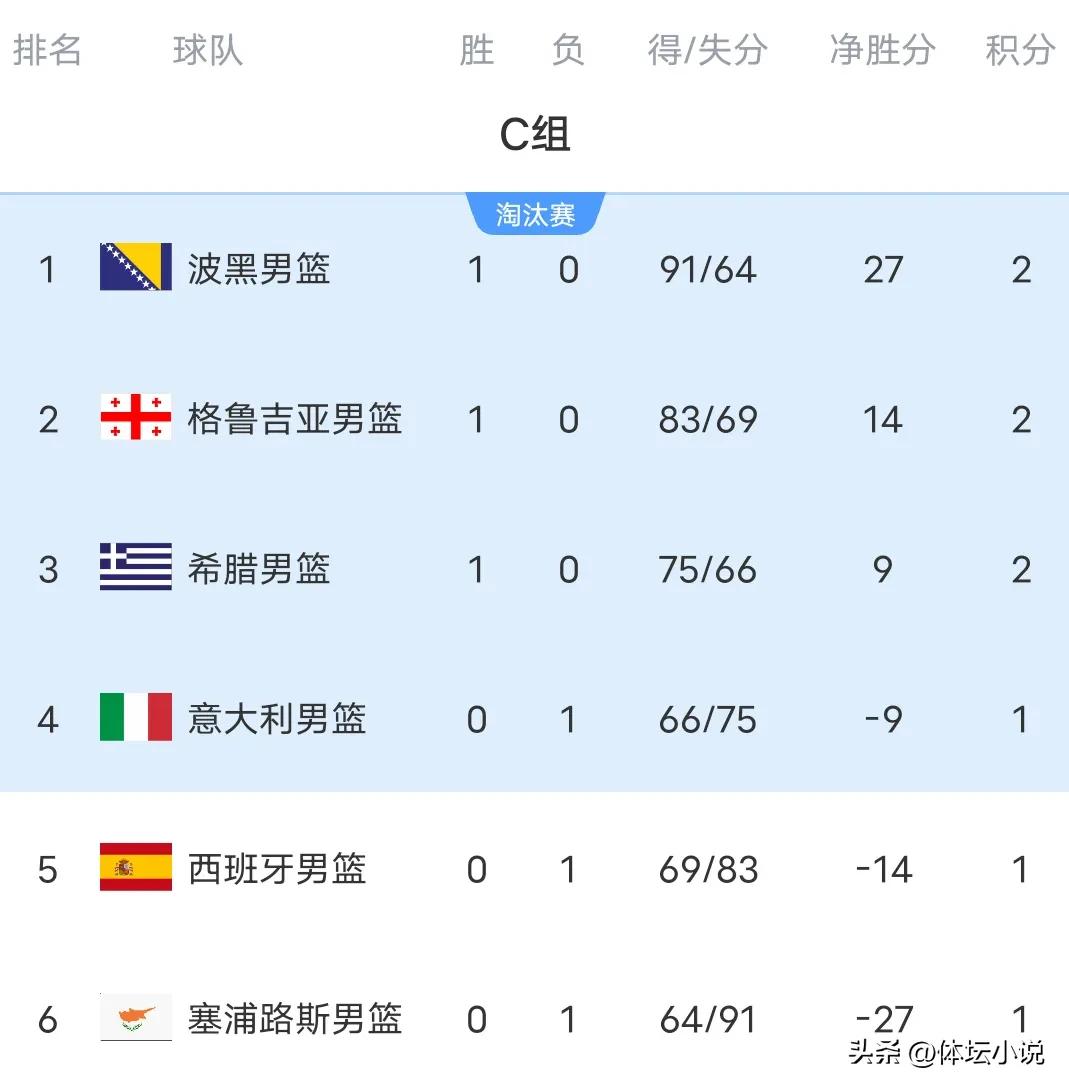Image resolution: width=1069 pixels, height=1090 pixels.
Task: Click the Georgia flag icon
Action: coord(136,416)
